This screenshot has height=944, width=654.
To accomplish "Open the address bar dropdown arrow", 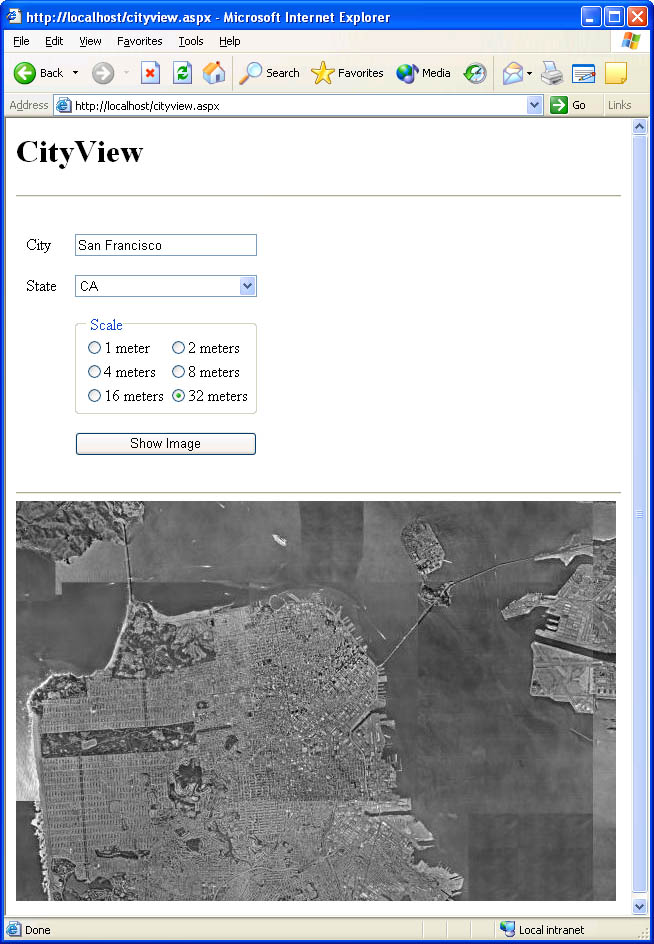I will tap(534, 105).
